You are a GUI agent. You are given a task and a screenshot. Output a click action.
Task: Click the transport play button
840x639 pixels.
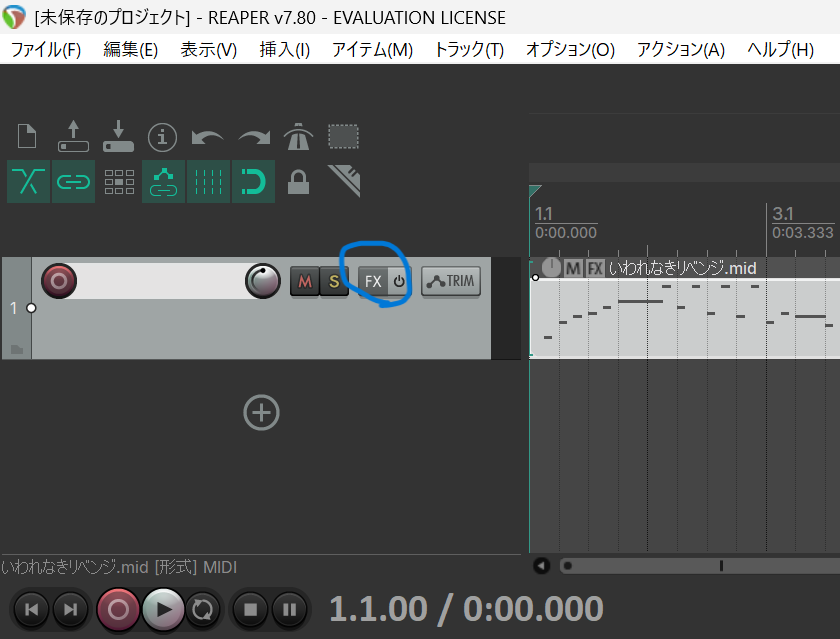tap(163, 610)
